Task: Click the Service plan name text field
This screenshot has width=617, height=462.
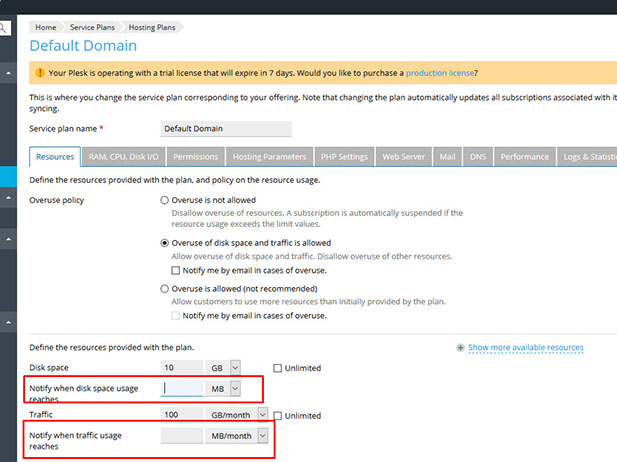Action: [226, 129]
